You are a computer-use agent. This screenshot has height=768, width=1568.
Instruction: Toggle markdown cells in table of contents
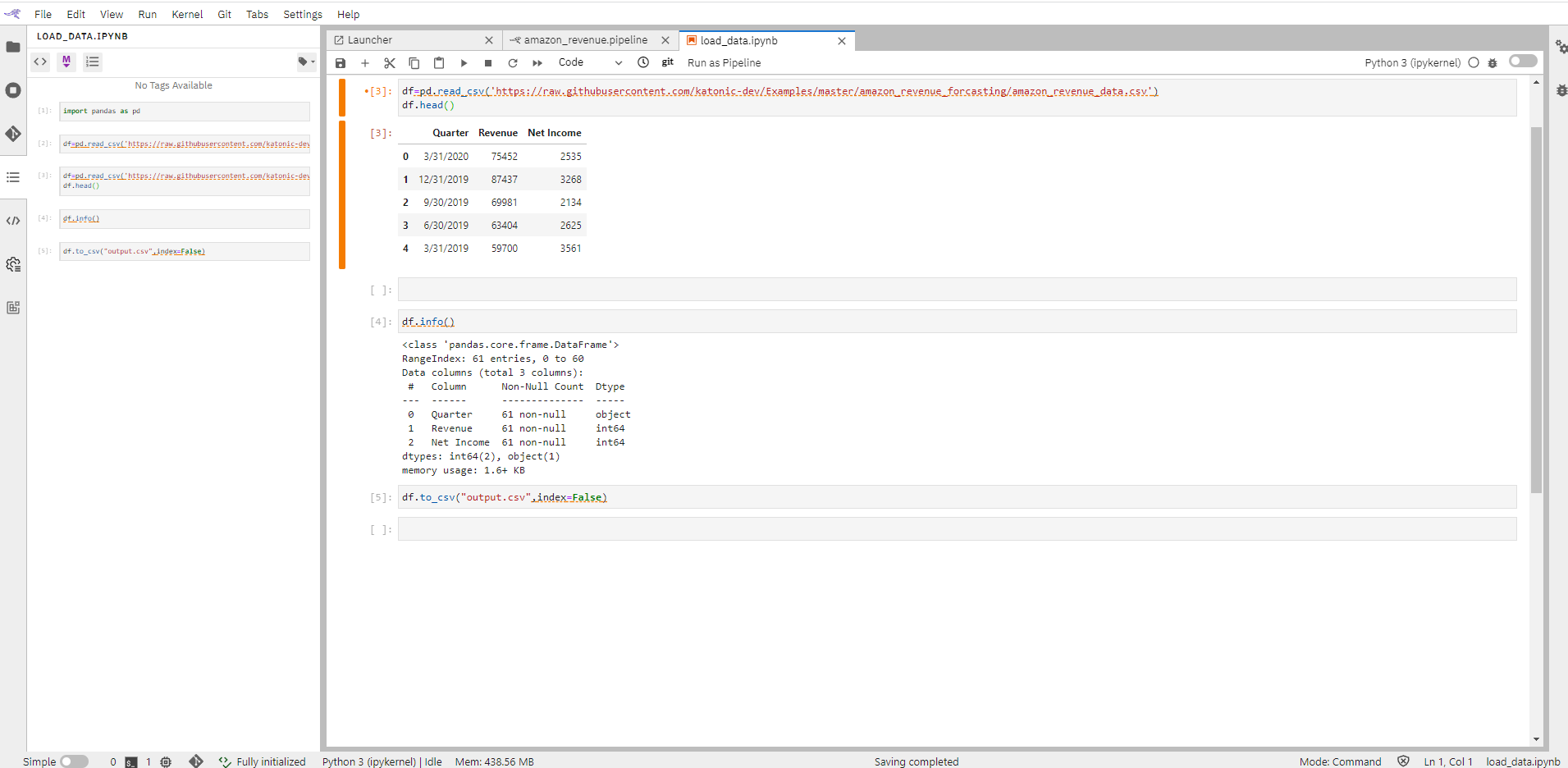tap(66, 62)
